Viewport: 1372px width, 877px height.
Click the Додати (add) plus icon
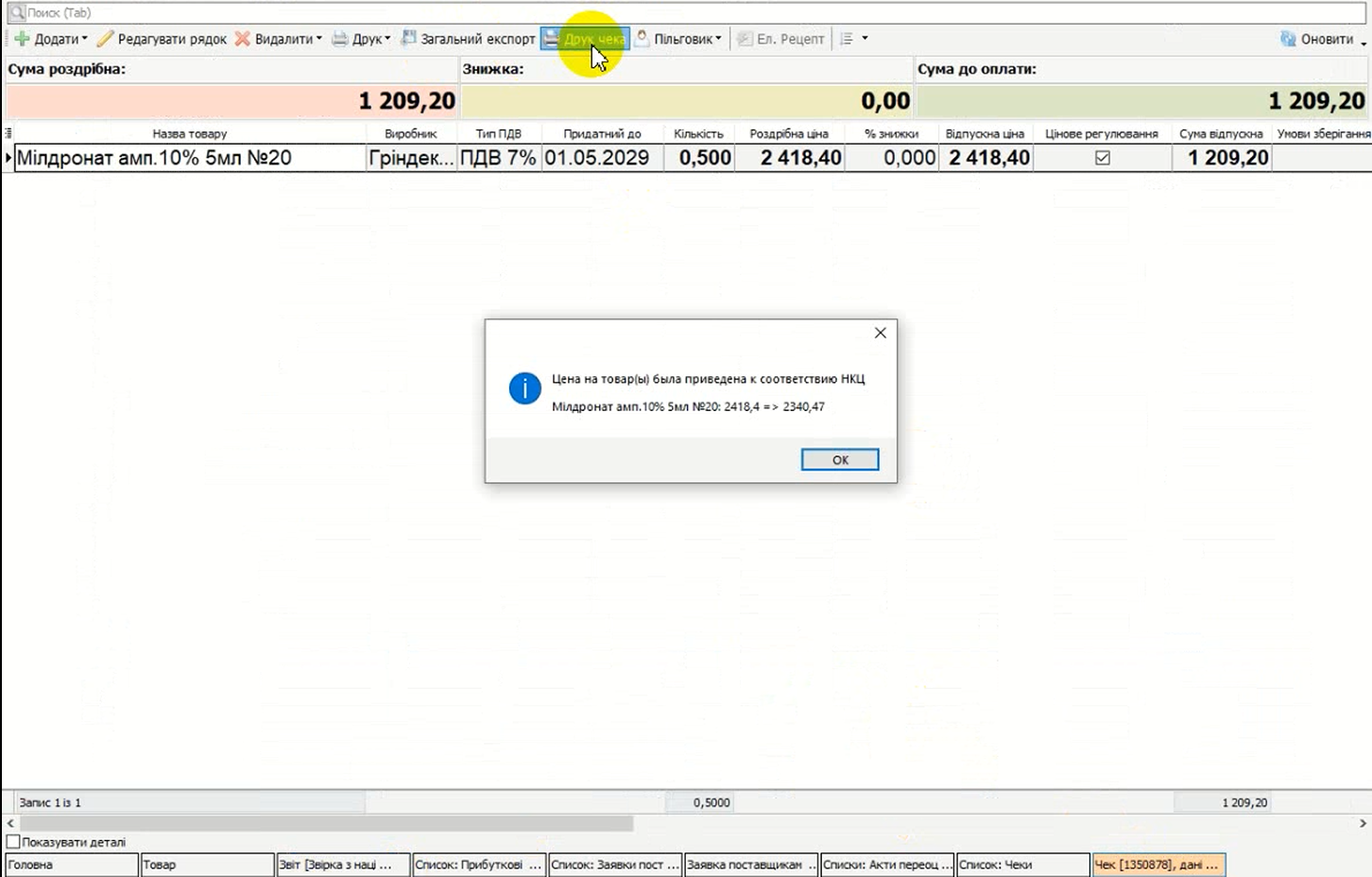coord(22,39)
